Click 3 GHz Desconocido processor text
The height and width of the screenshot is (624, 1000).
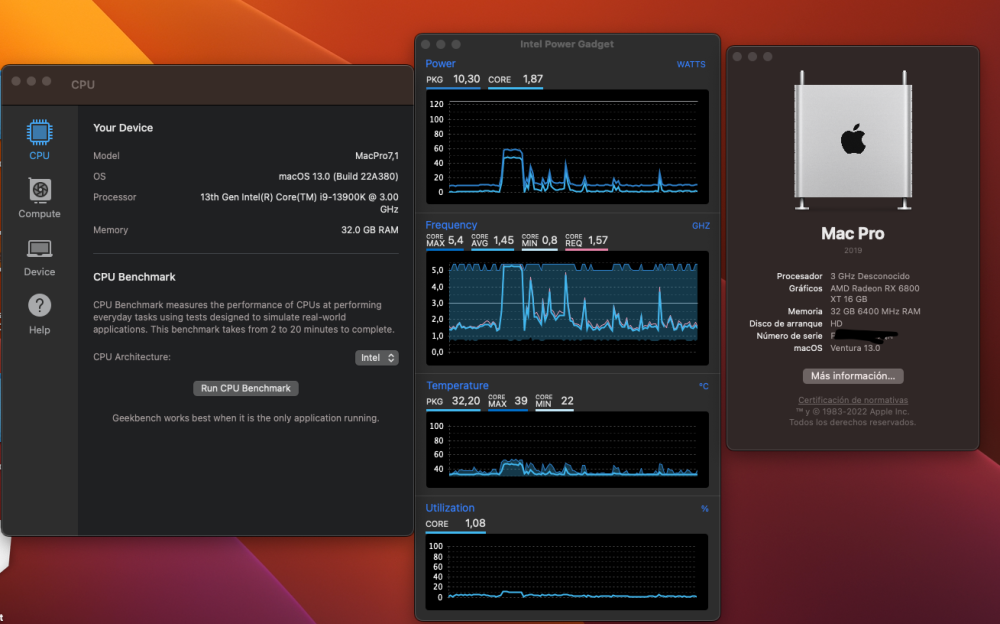pos(870,276)
